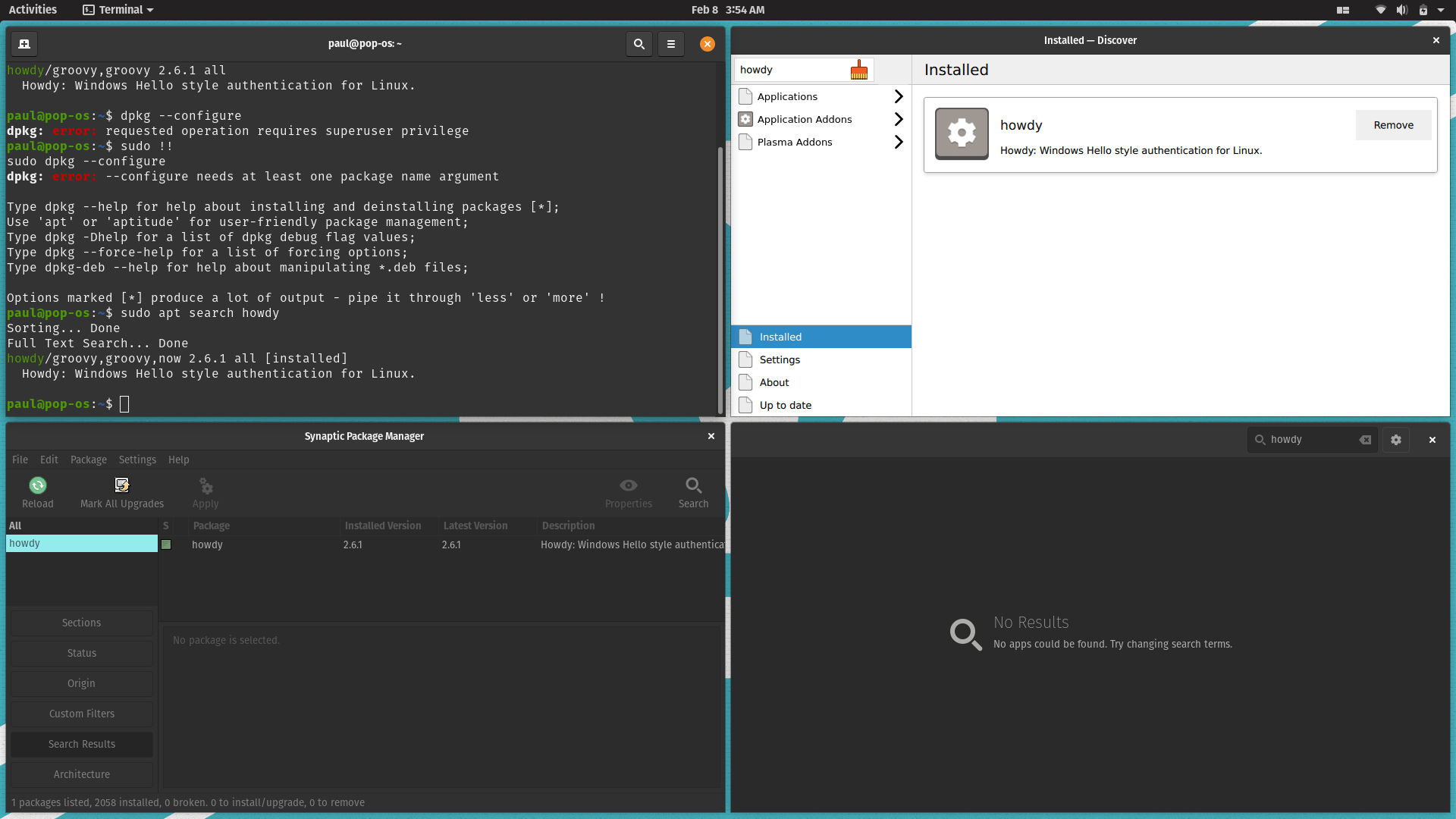Expand the Application Addons category
Image resolution: width=1456 pixels, height=819 pixels.
(x=899, y=119)
